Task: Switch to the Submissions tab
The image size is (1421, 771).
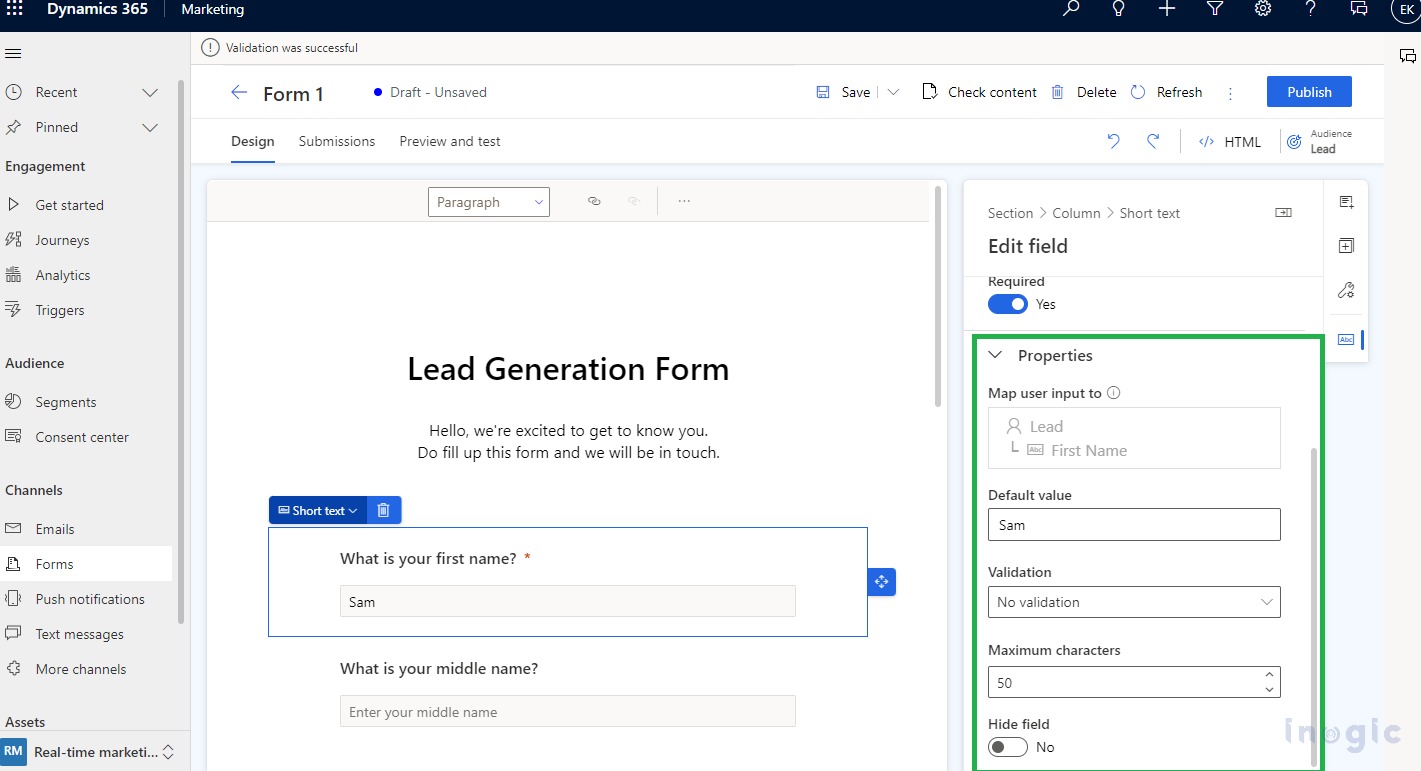Action: 337,142
